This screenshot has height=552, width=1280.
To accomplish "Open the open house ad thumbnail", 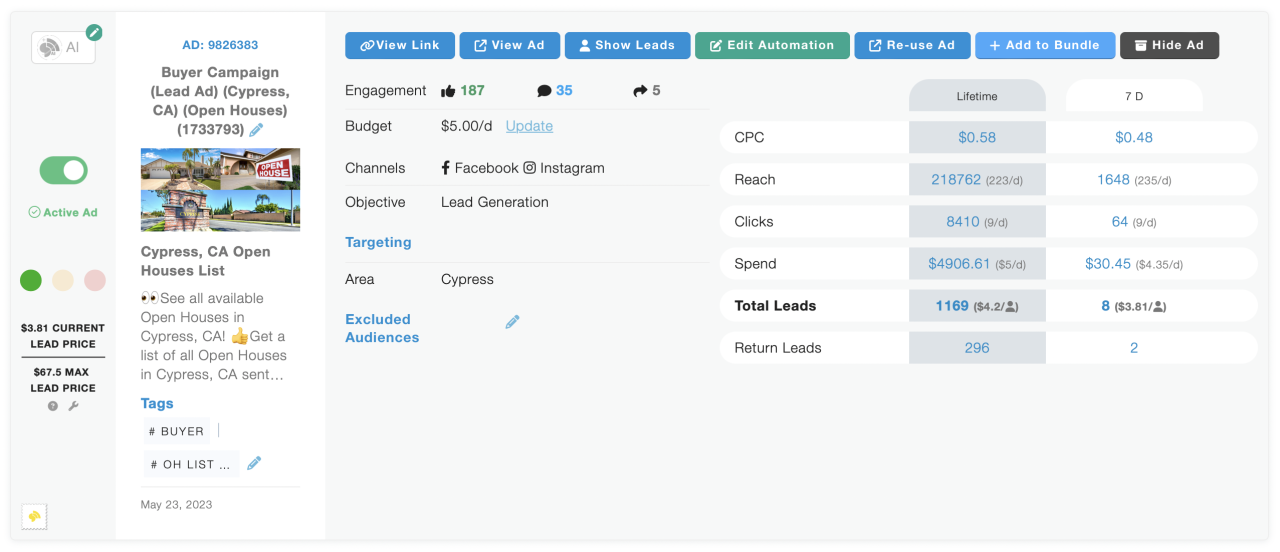I will click(x=220, y=189).
